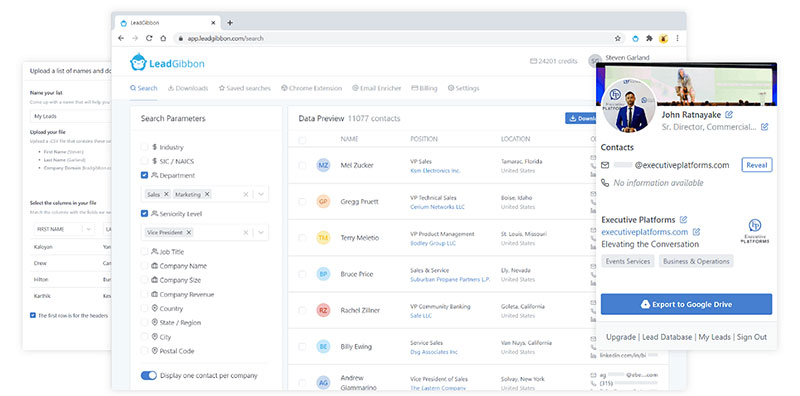Image resolution: width=800 pixels, height=396 pixels.
Task: Click the Sign Out link
Action: click(752, 337)
